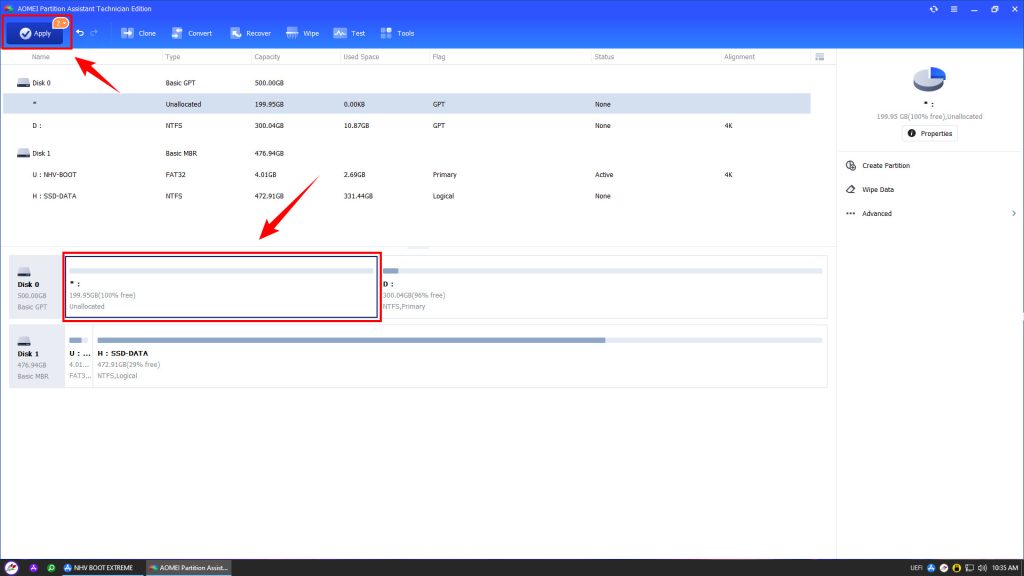This screenshot has width=1024, height=576.
Task: Click the Advanced three-dots icon
Action: pyautogui.click(x=850, y=214)
